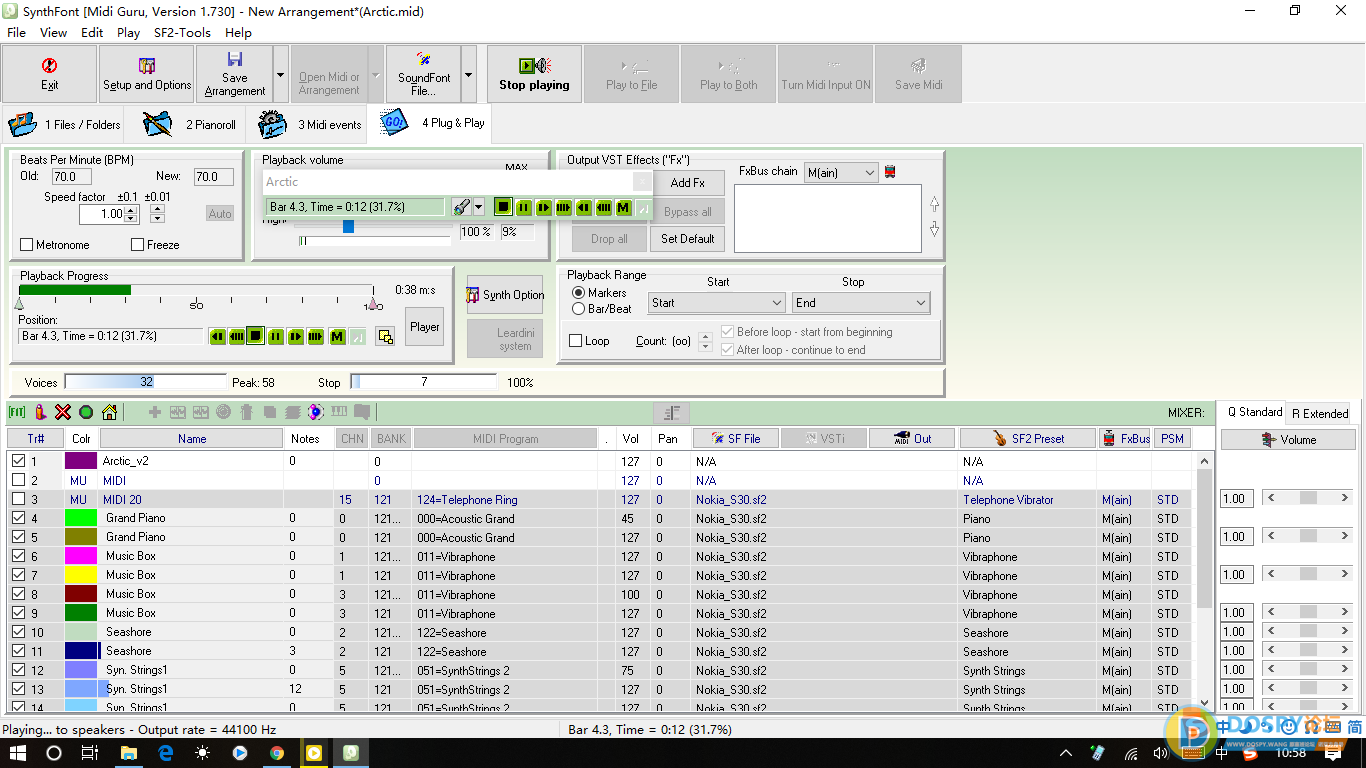Screen dimensions: 1366x768
Task: Click Stop playing button
Action: pyautogui.click(x=534, y=74)
